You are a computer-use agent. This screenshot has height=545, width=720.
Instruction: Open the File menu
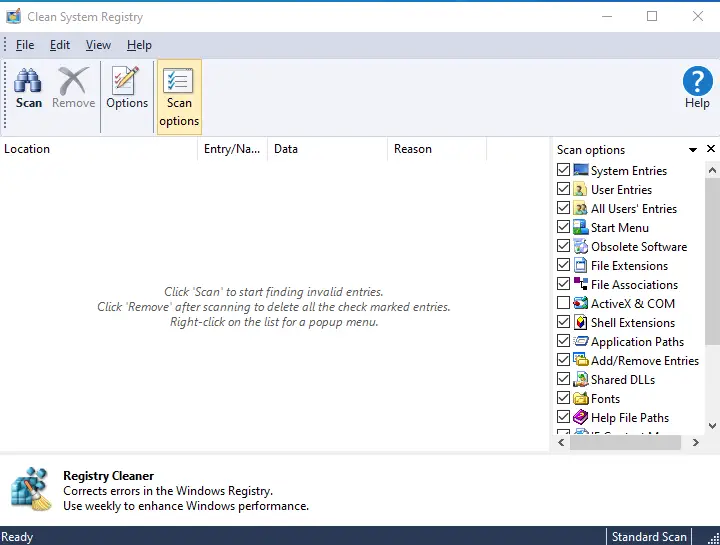point(25,45)
